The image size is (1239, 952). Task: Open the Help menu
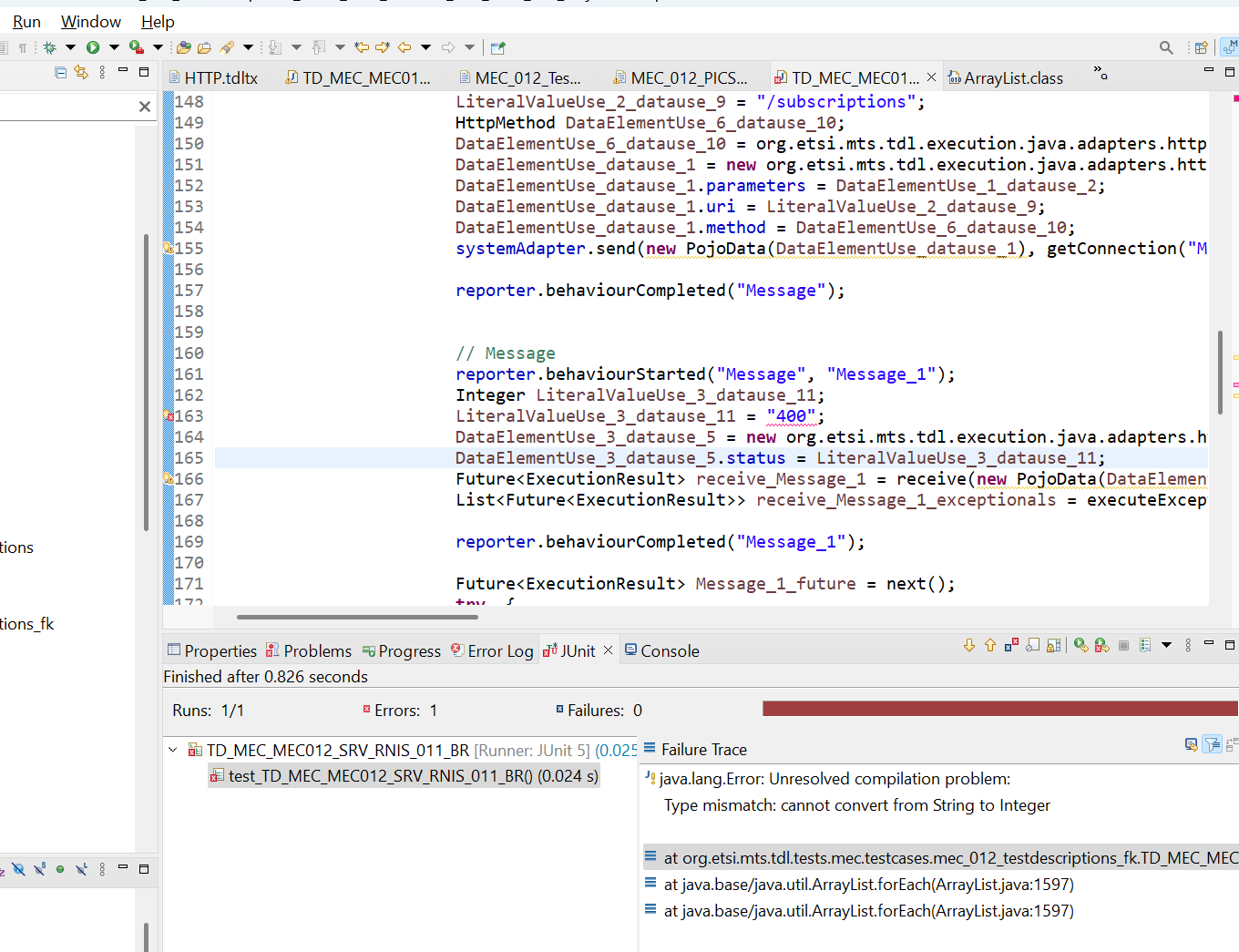pos(158,22)
